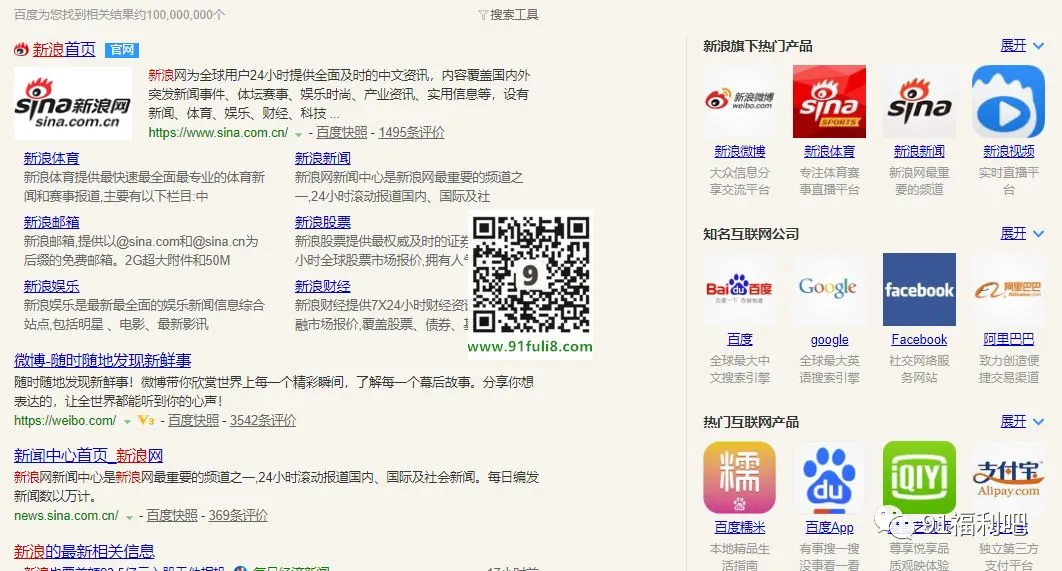This screenshot has height=571, width=1062.
Task: Open the 1495条评价 reviews link
Action: click(x=411, y=133)
